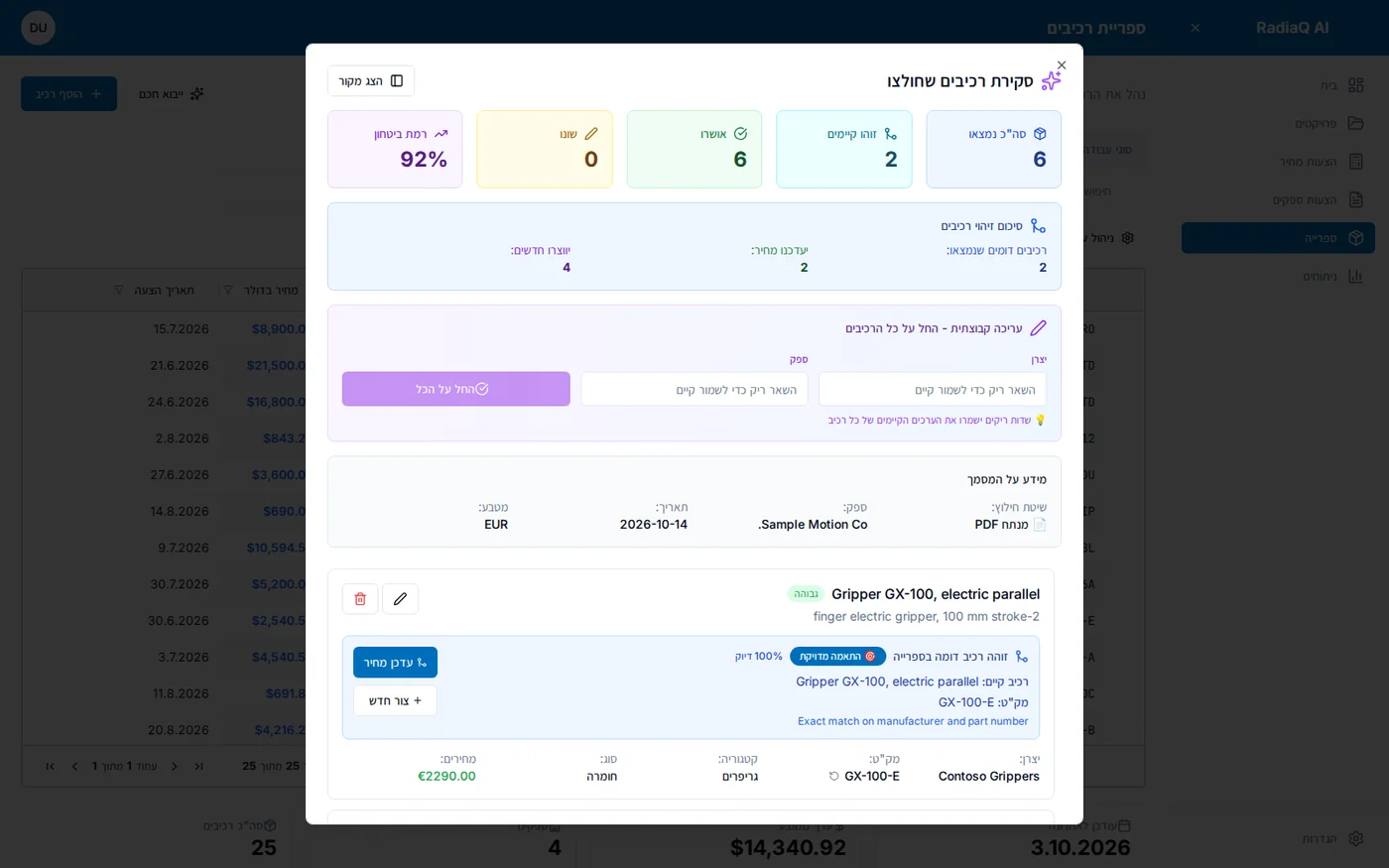The height and width of the screenshot is (868, 1389).
Task: Click the החל על הכל button
Action: [456, 389]
